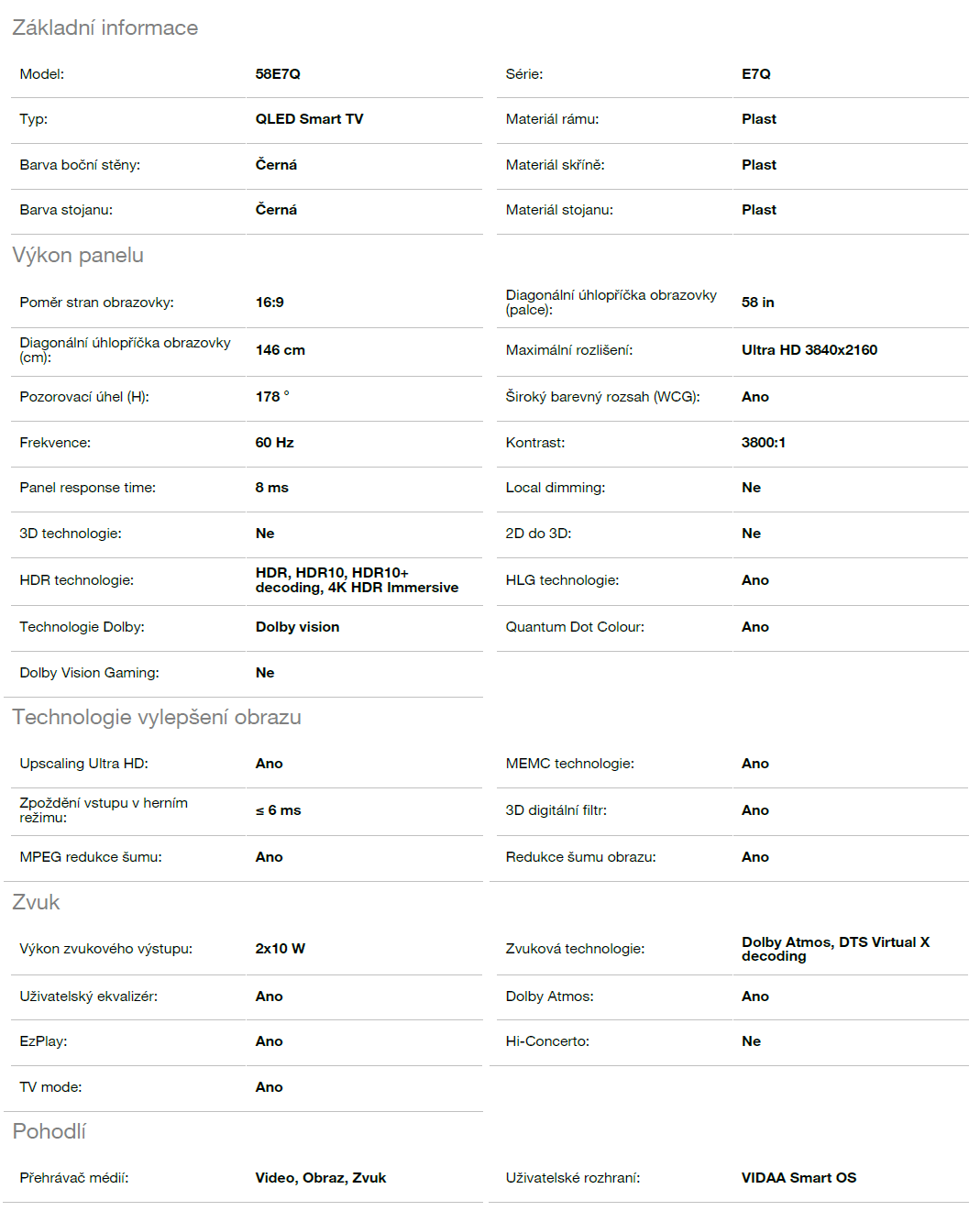
Task: Click the "Quantum Dot Colour:" label
Action: coord(575,627)
